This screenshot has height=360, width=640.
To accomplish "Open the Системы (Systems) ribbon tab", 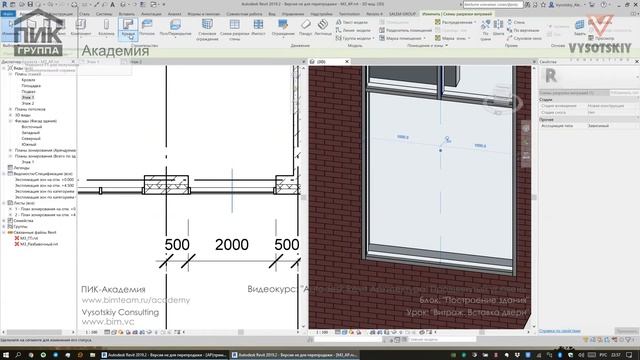I will pos(104,14).
